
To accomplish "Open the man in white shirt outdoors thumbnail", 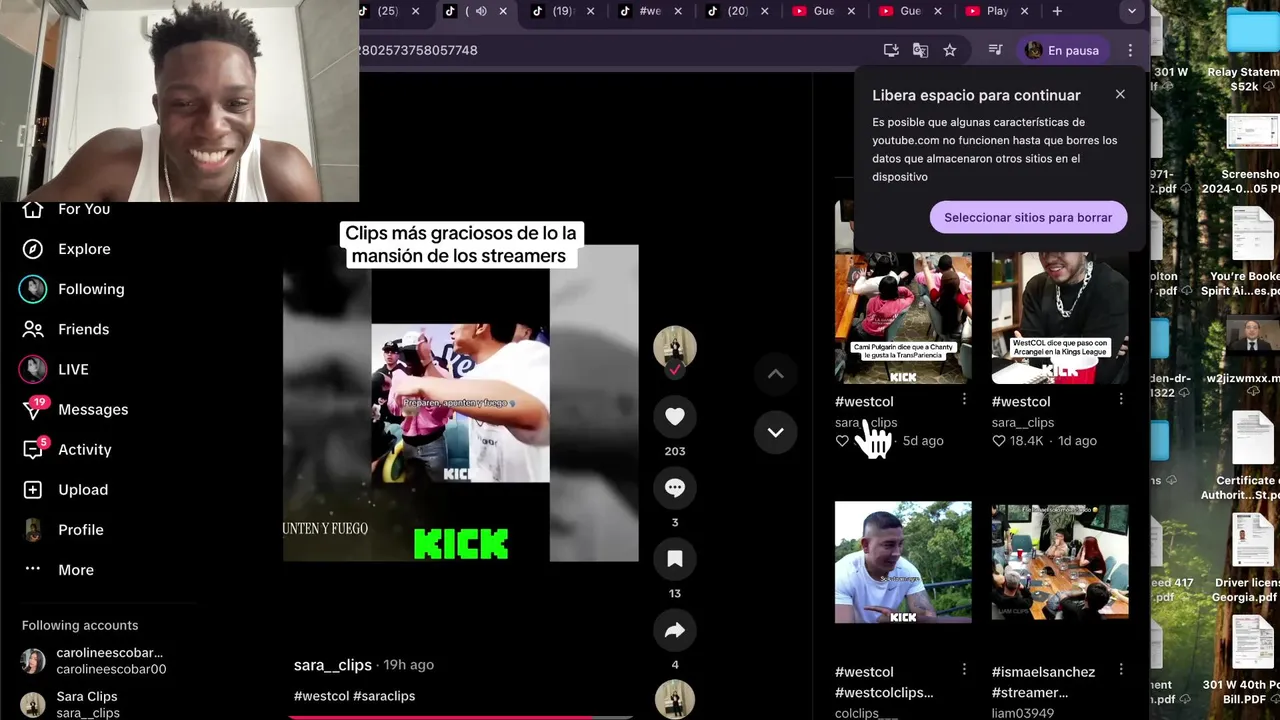I will point(903,563).
